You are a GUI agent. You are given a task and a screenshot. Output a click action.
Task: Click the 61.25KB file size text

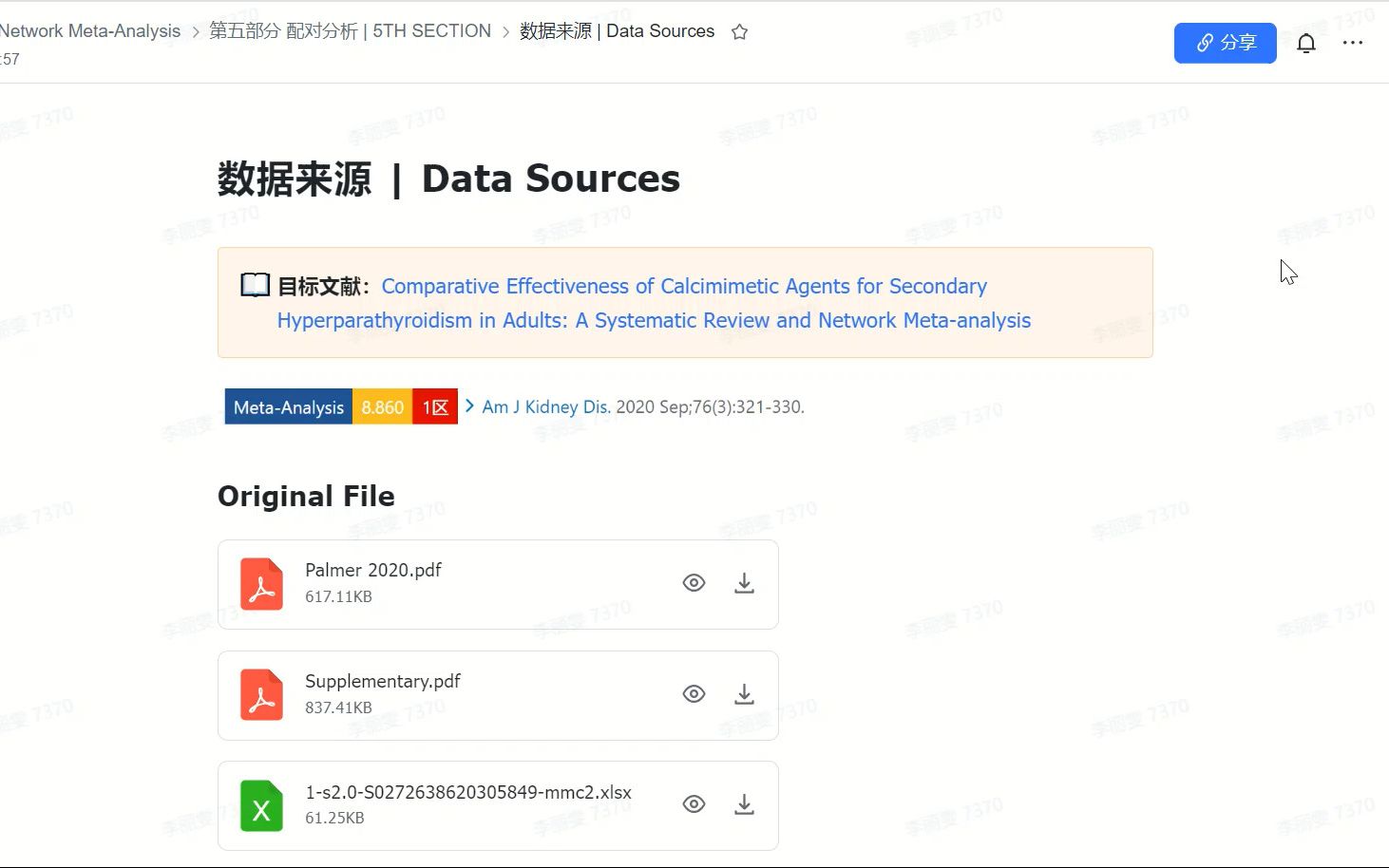coord(334,818)
